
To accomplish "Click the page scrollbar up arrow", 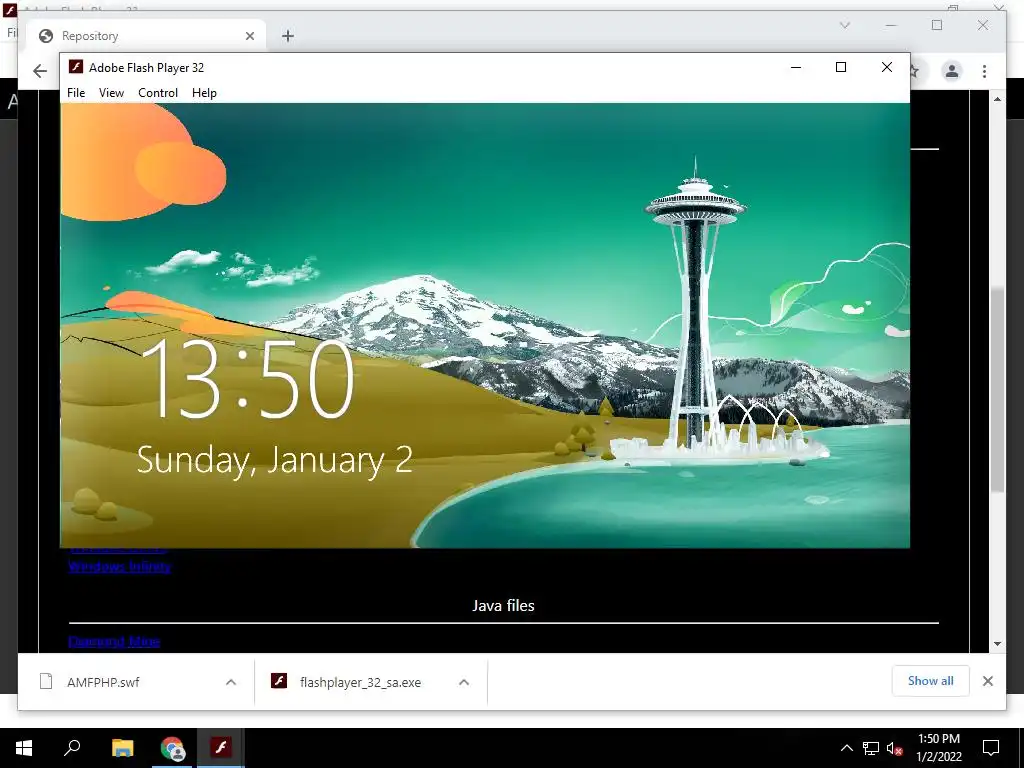I will [997, 99].
